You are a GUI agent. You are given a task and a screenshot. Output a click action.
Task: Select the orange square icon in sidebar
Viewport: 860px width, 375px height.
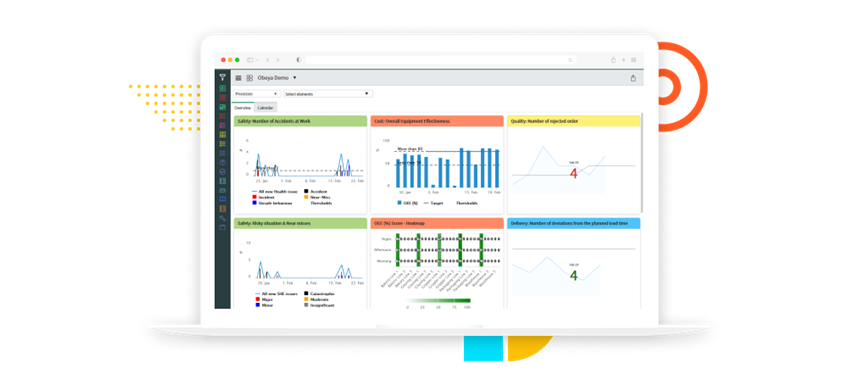click(223, 209)
